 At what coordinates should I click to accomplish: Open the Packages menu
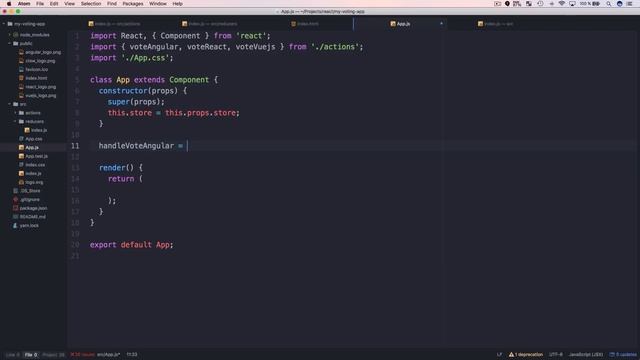click(x=133, y=4)
